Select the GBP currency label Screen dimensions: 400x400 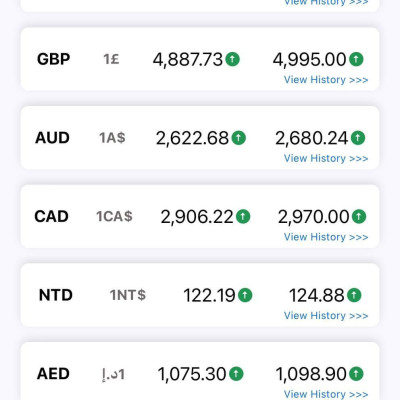[53, 59]
